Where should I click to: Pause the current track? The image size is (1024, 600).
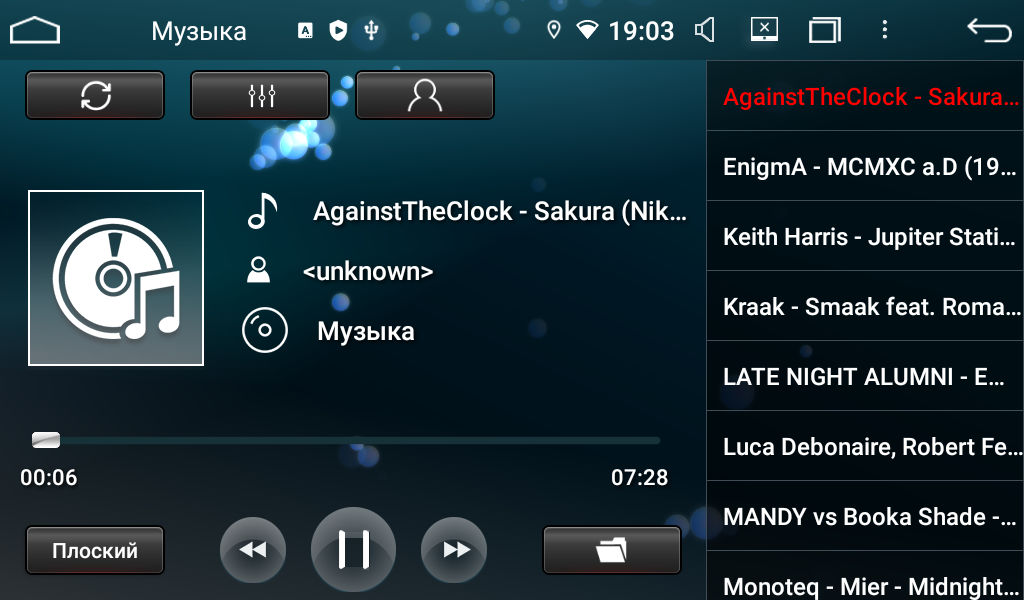point(353,550)
